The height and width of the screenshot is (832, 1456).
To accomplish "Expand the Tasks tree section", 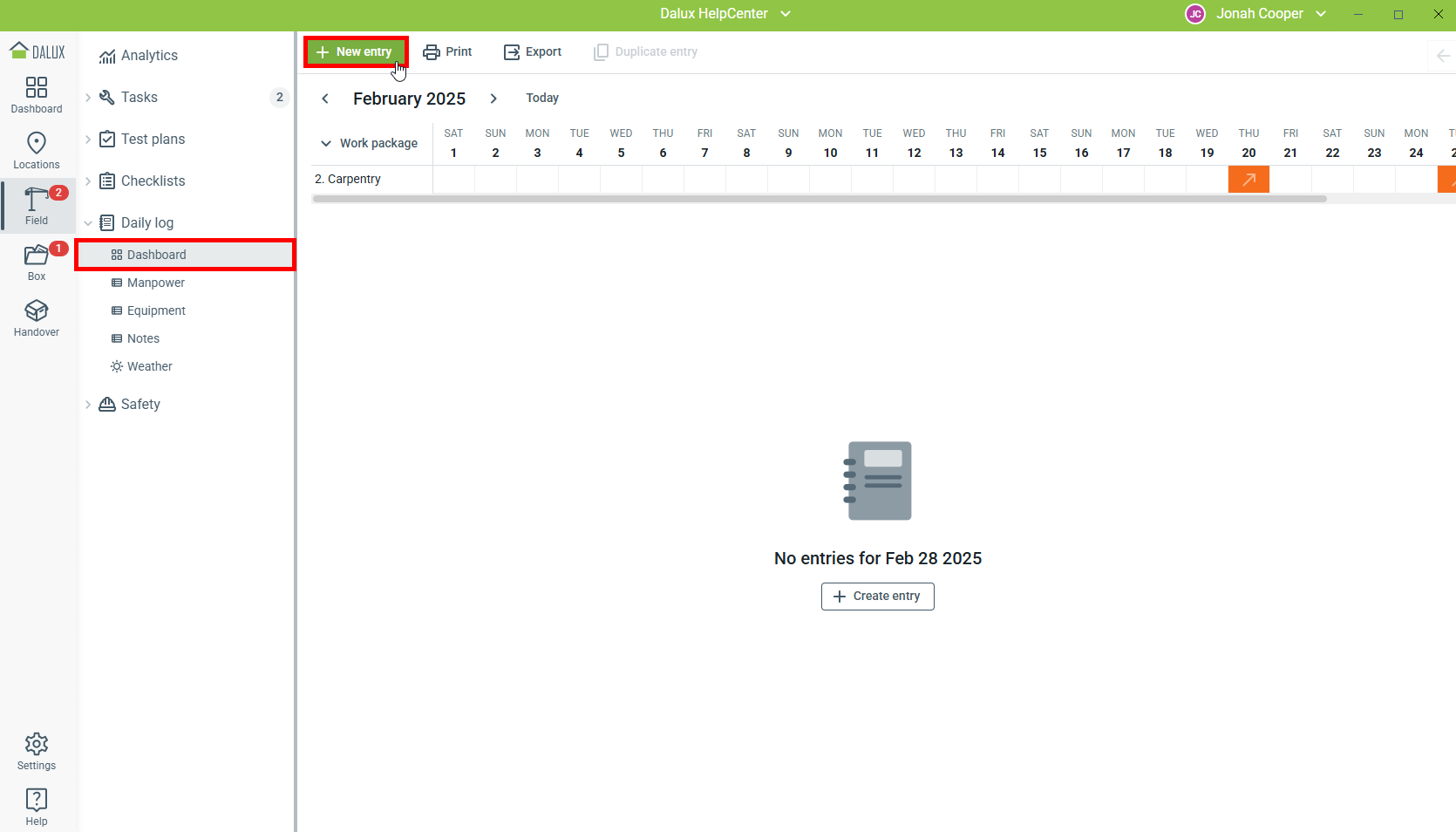I will pos(88,98).
